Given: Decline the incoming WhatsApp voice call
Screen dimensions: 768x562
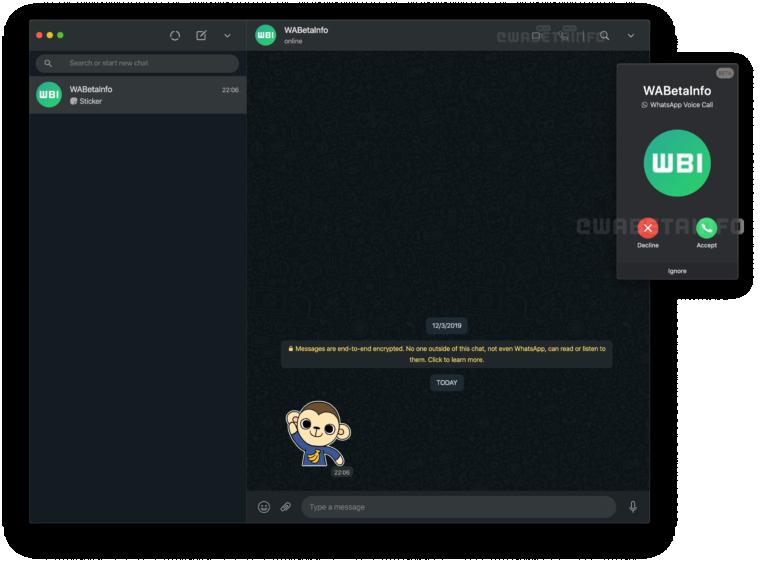Looking at the screenshot, I should click(x=648, y=228).
